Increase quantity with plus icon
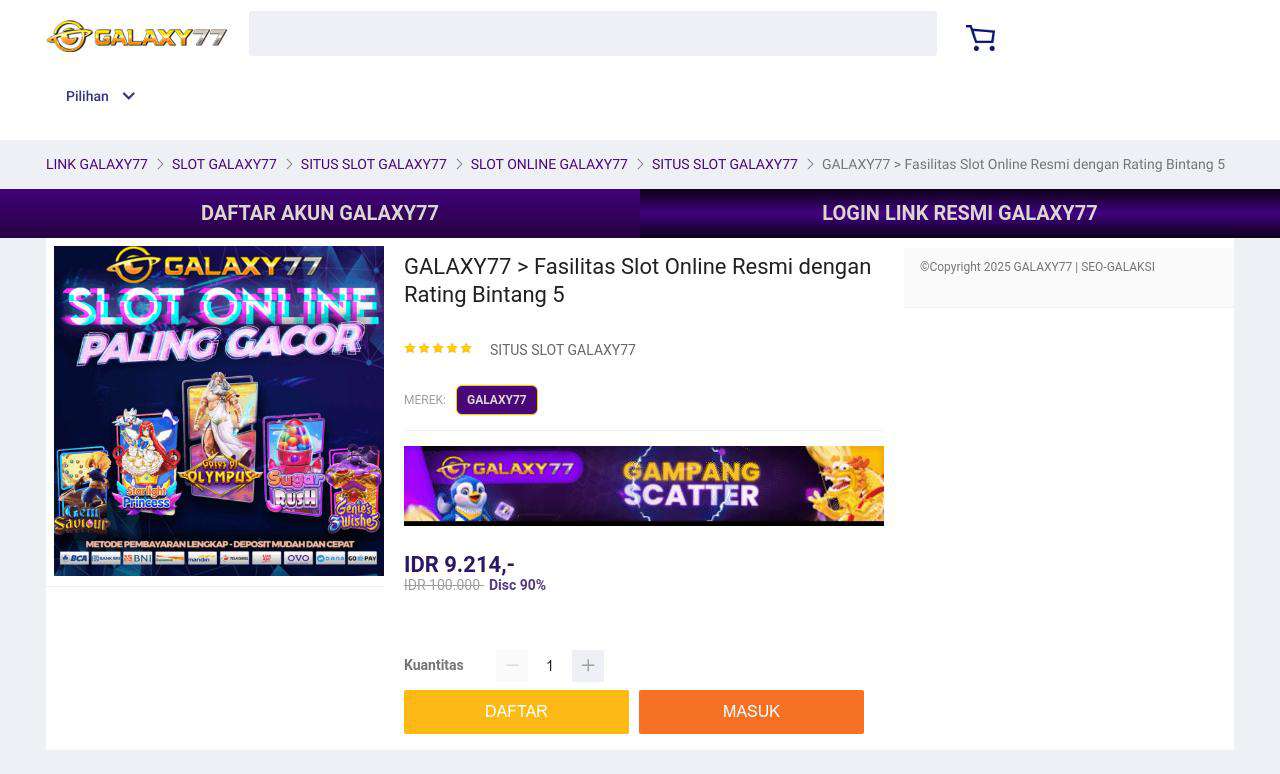This screenshot has width=1280, height=774. pos(588,666)
